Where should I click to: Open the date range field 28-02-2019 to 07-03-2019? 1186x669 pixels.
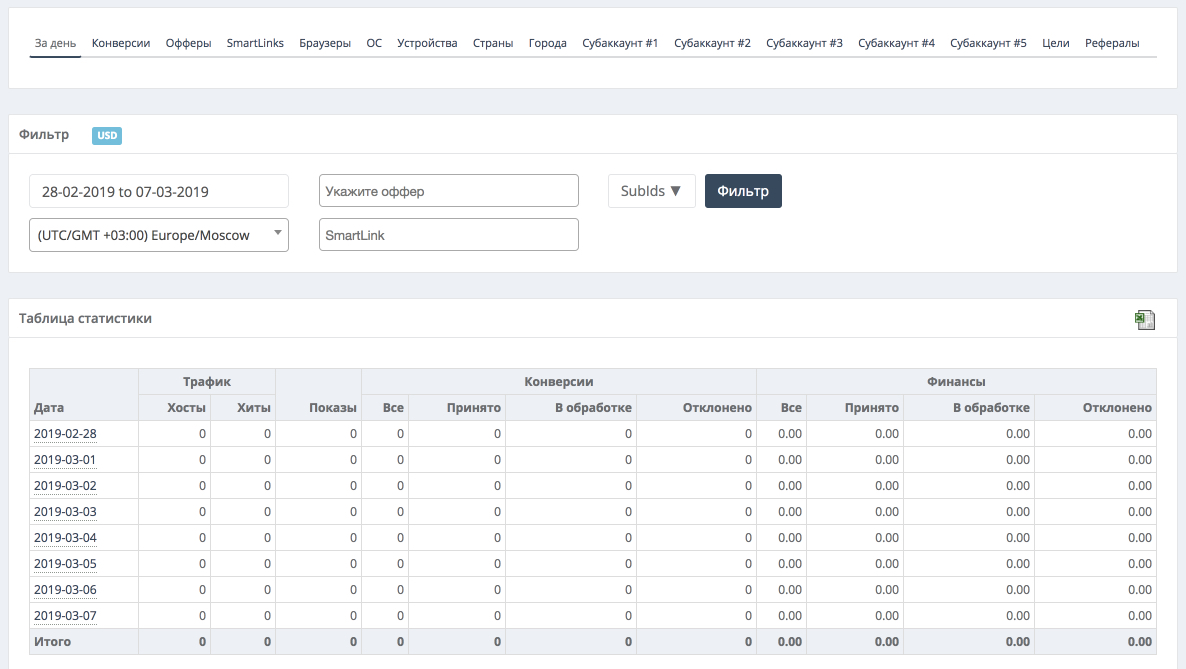click(159, 191)
